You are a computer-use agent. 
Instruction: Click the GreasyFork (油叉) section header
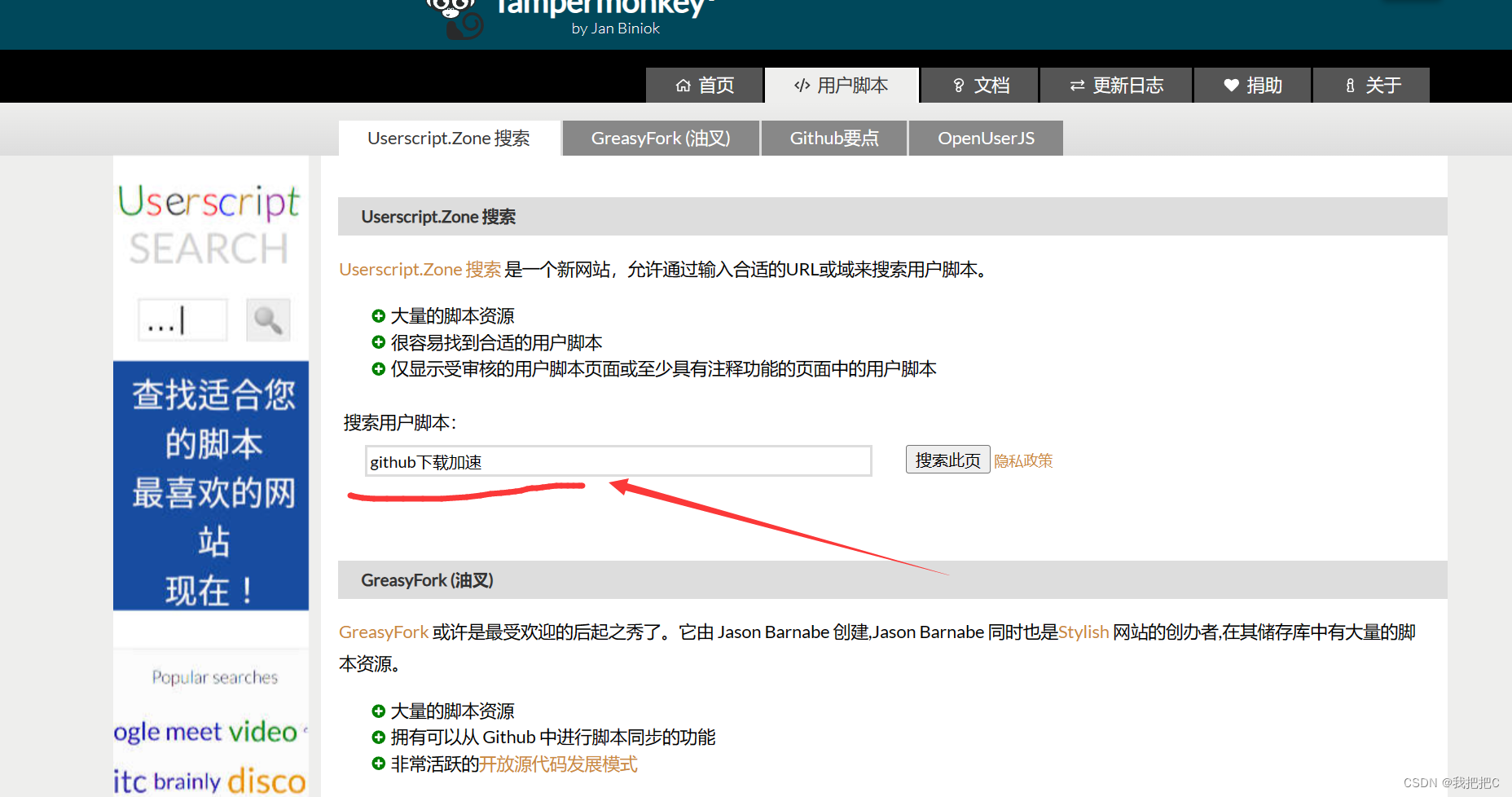click(892, 580)
